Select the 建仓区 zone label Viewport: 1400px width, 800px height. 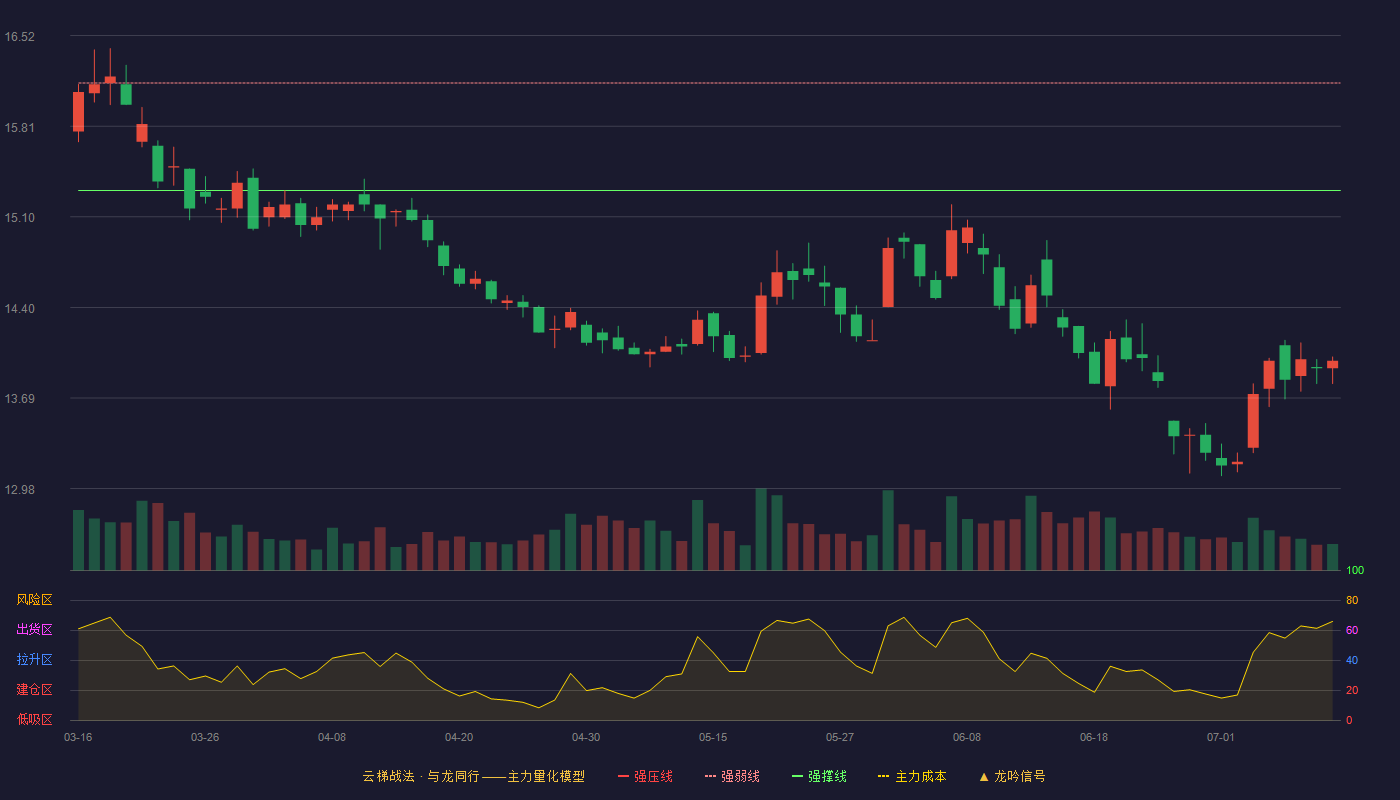tap(34, 690)
